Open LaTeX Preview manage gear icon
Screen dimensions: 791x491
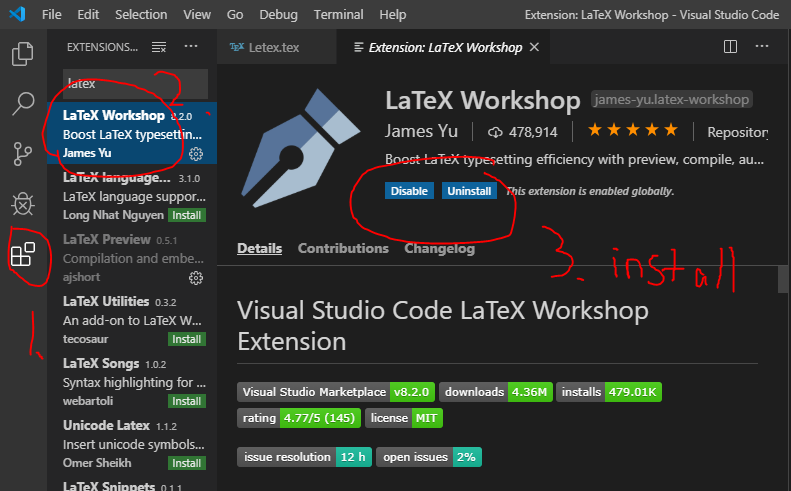196,278
